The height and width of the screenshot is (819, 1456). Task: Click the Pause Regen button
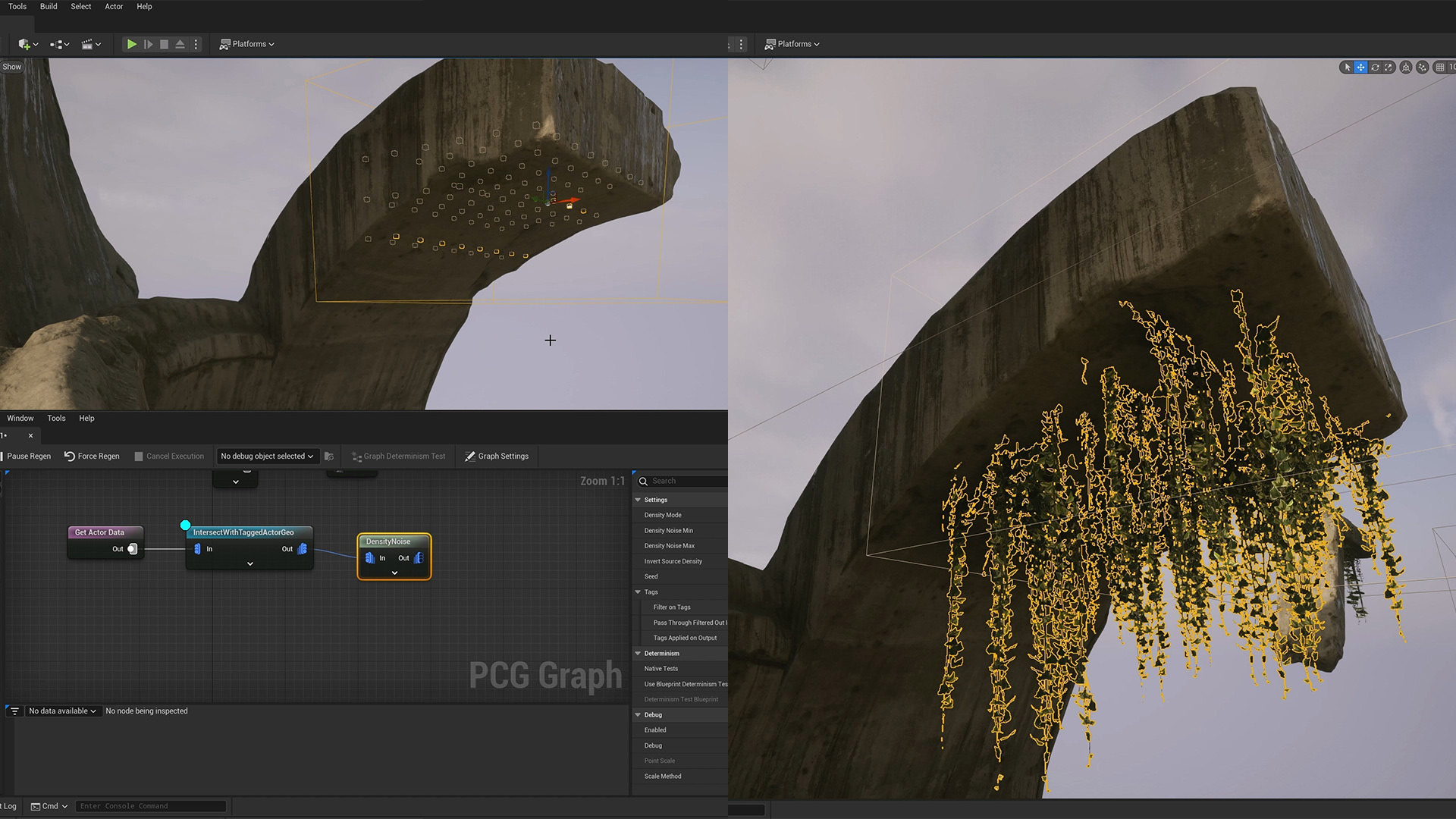click(x=28, y=457)
